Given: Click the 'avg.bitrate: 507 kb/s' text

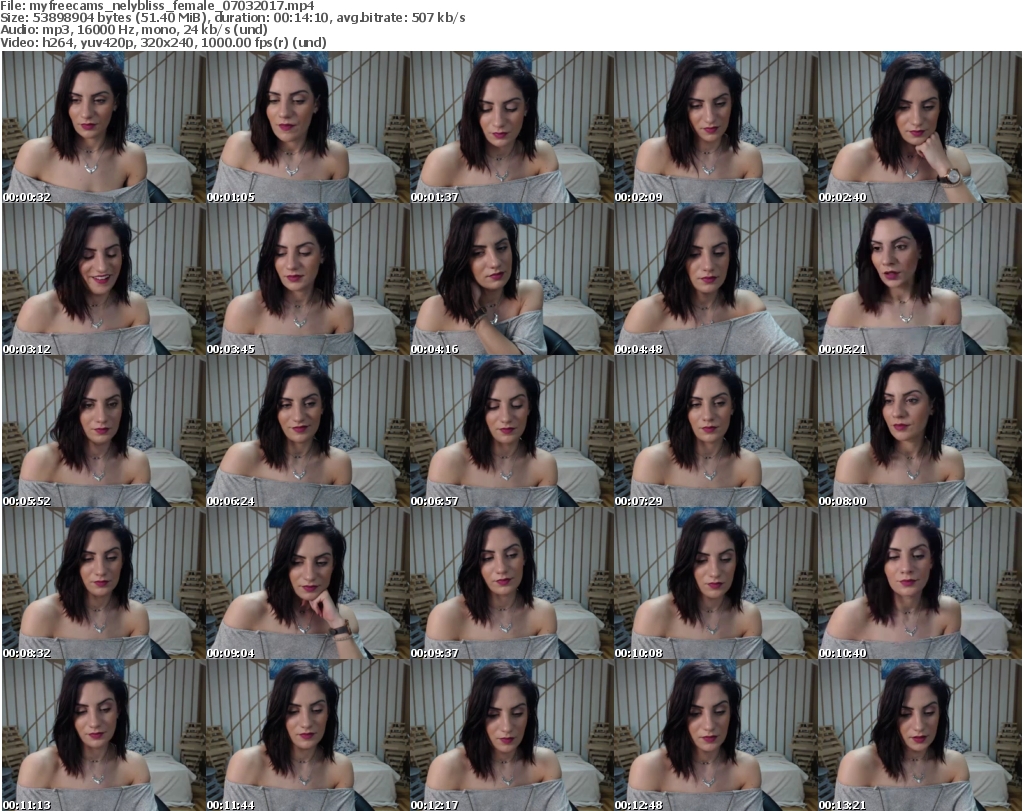Looking at the screenshot, I should point(401,18).
